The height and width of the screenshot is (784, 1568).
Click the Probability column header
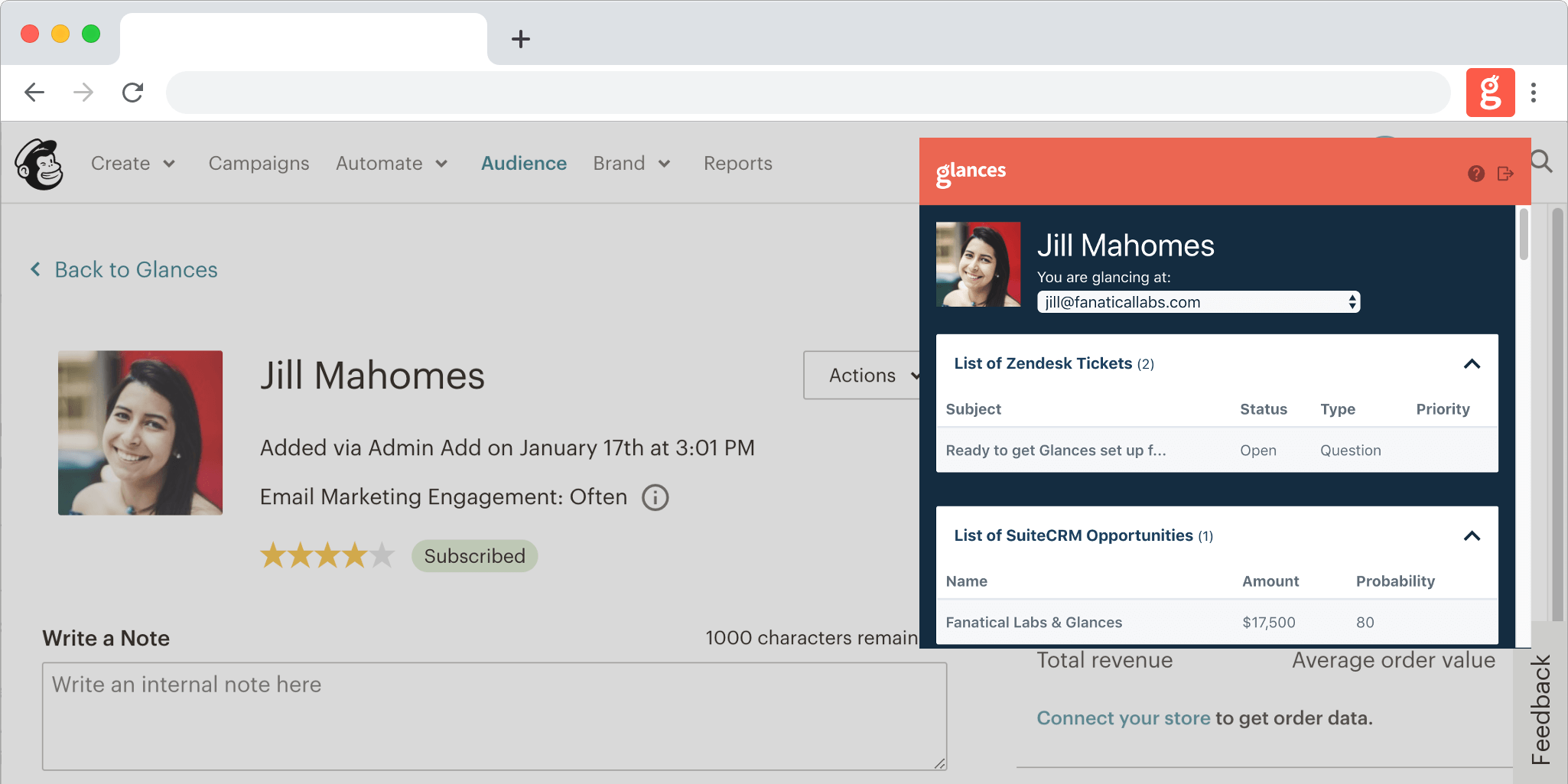(x=1395, y=581)
